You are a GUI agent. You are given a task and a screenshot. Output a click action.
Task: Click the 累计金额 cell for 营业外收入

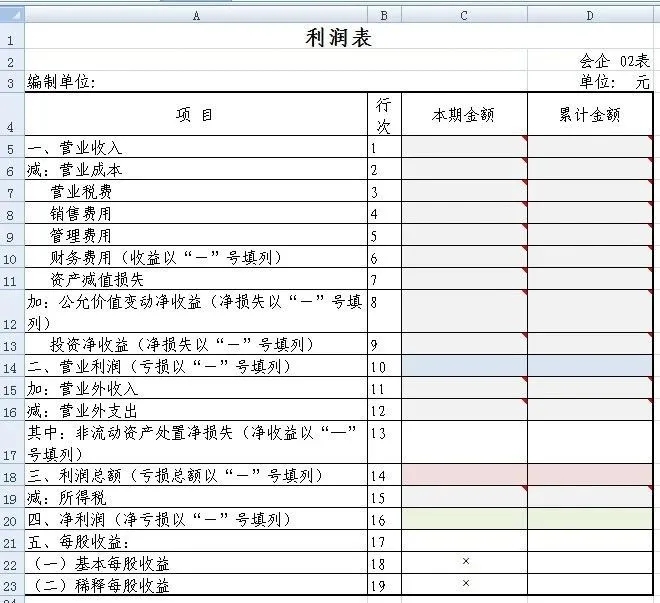pyautogui.click(x=590, y=388)
